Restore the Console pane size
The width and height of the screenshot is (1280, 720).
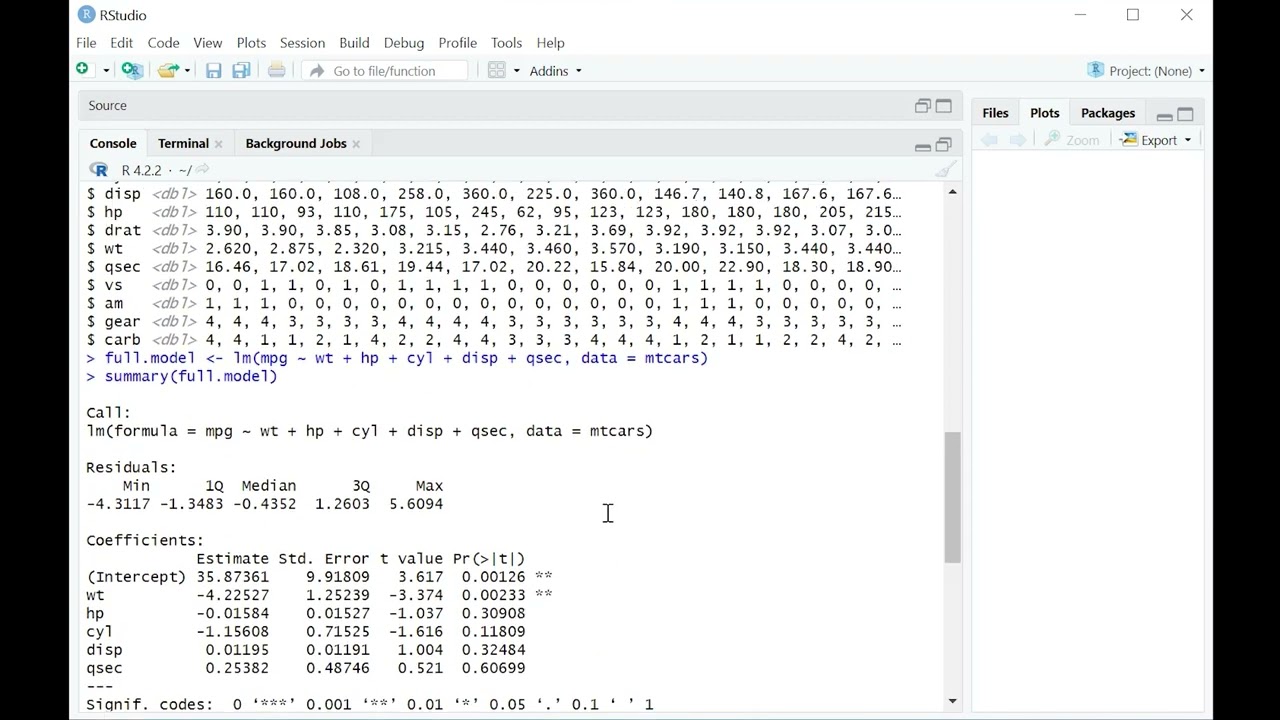(944, 145)
